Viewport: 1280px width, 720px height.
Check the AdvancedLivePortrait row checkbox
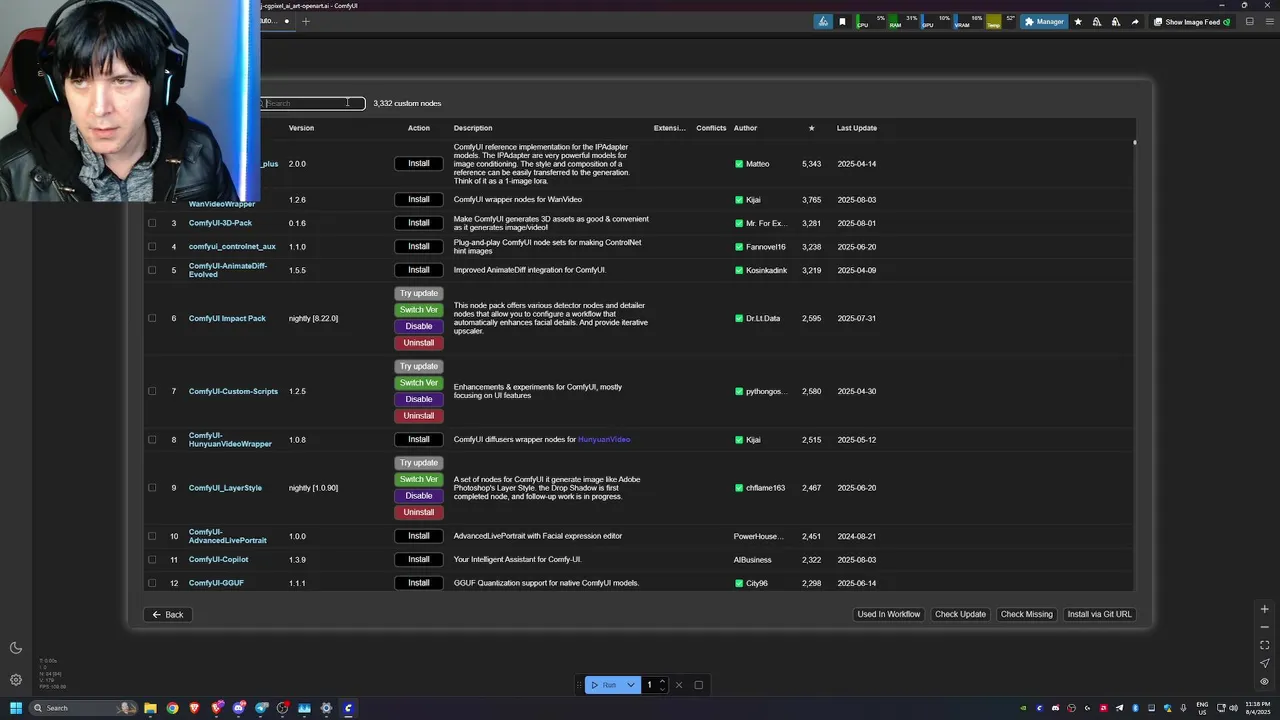click(x=152, y=536)
